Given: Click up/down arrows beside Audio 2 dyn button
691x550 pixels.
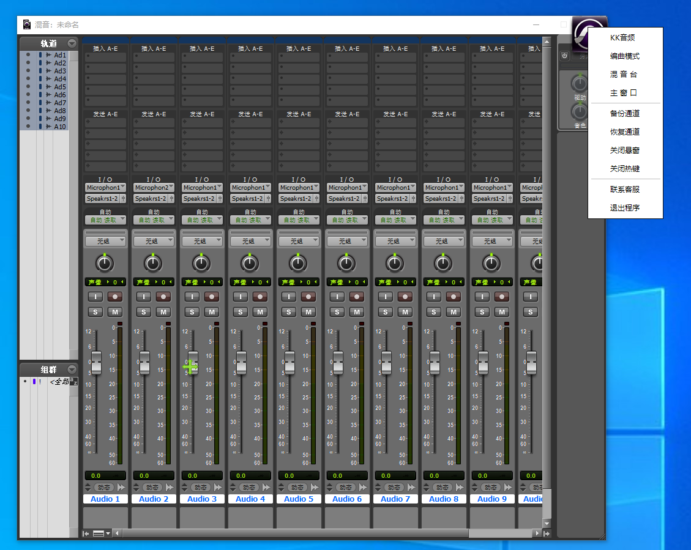Looking at the screenshot, I should click(x=136, y=487).
